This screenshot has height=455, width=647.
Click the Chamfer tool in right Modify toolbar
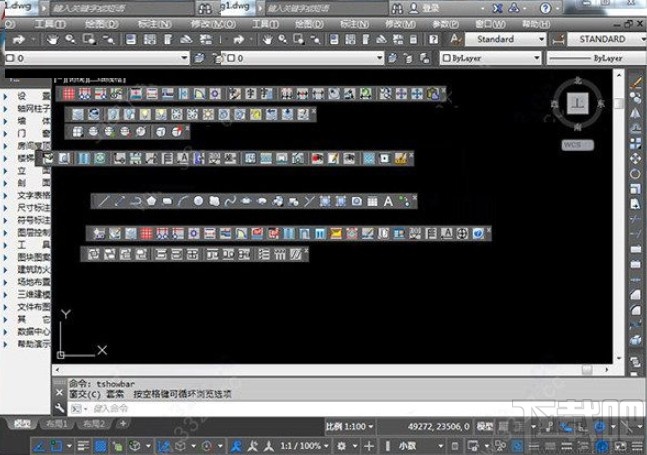pos(635,295)
